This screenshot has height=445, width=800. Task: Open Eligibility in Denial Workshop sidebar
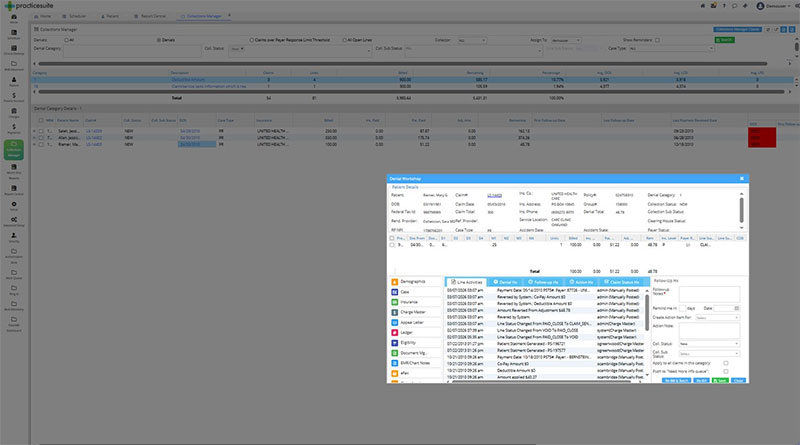(x=414, y=343)
